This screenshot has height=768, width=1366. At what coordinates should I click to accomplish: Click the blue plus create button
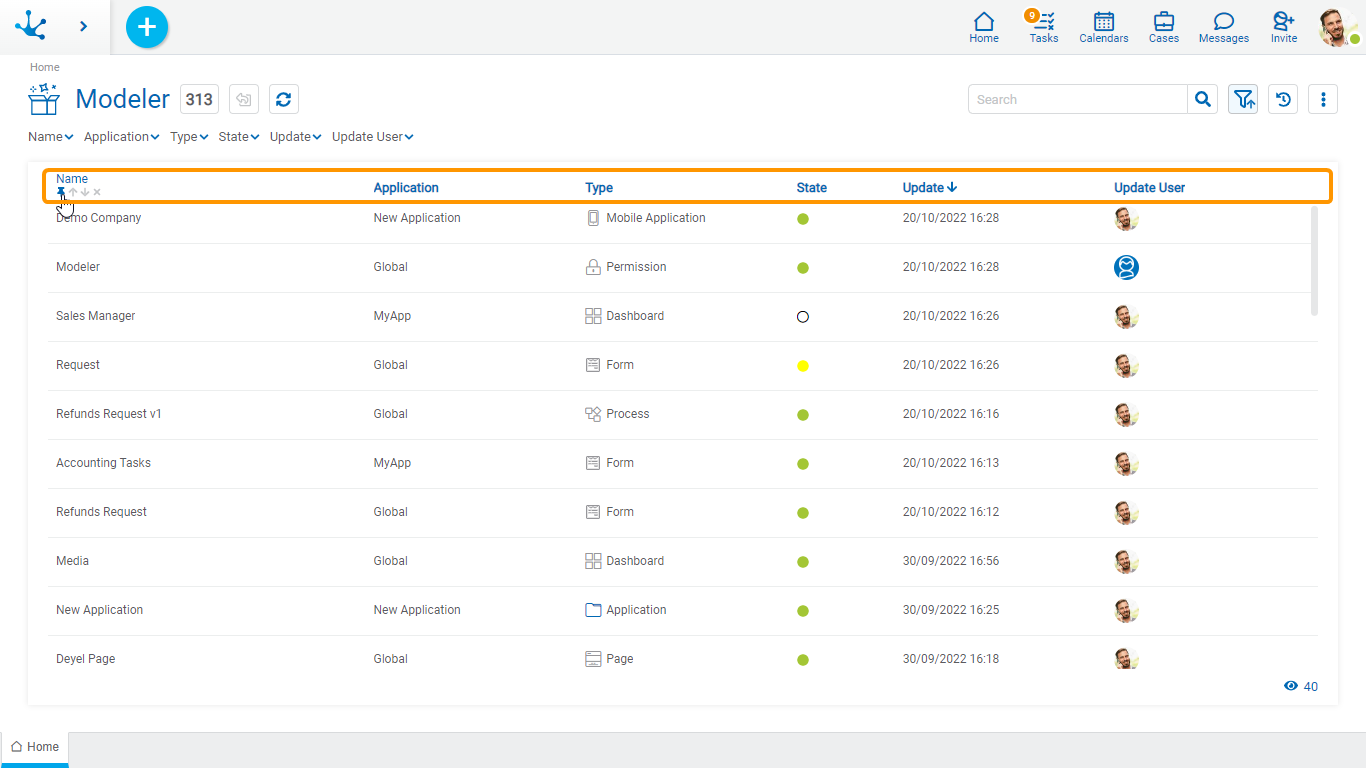coord(147,27)
